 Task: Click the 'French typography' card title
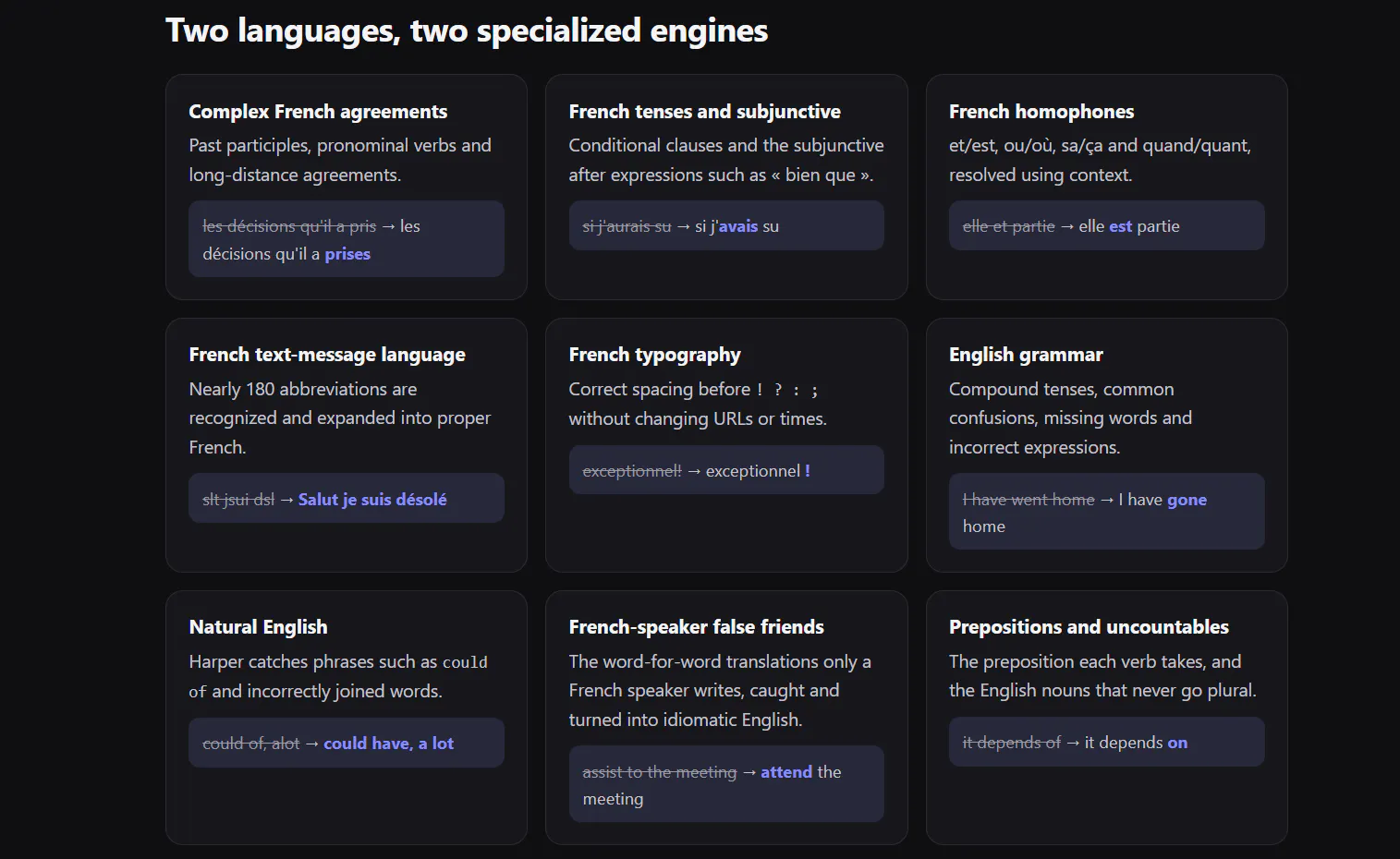coord(654,355)
